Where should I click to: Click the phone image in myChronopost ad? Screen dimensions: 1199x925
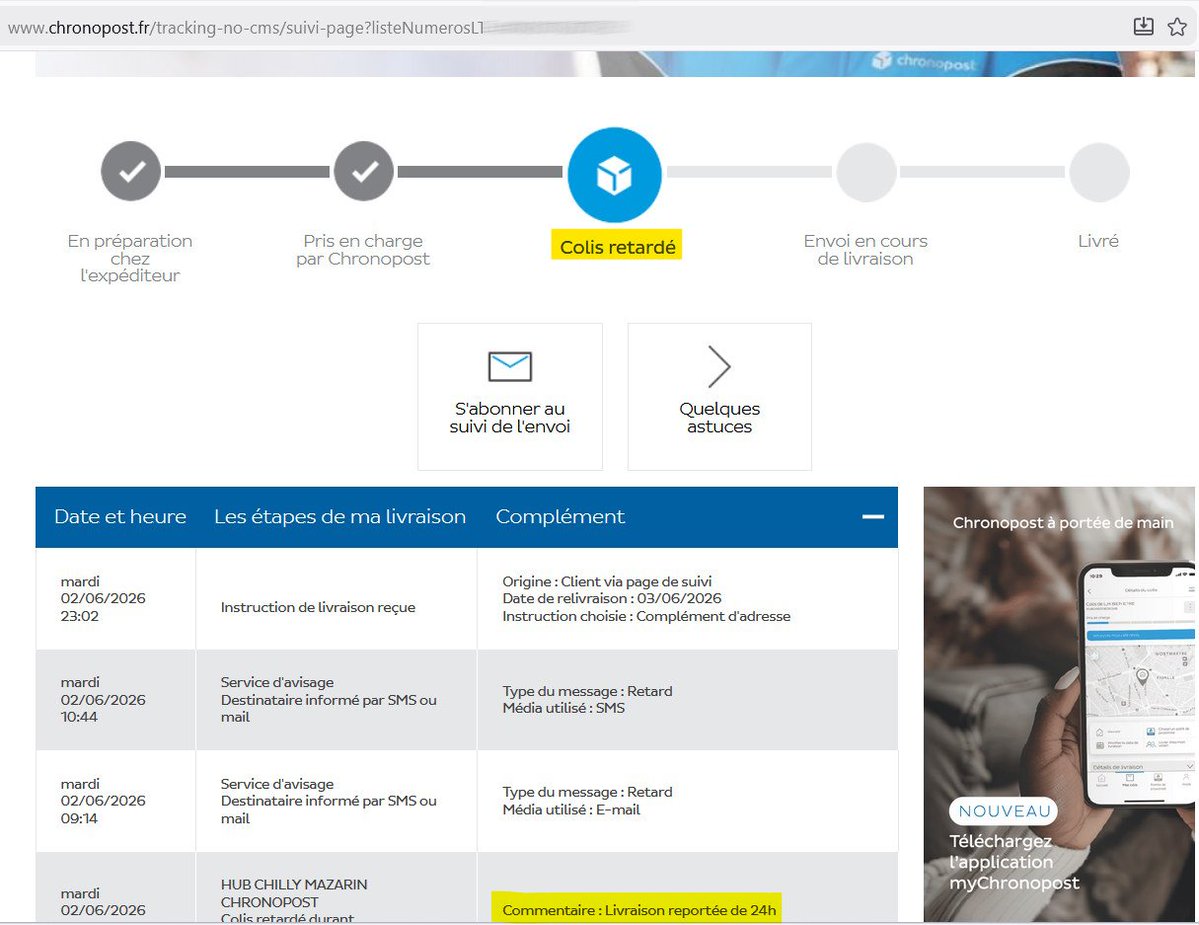(1136, 686)
